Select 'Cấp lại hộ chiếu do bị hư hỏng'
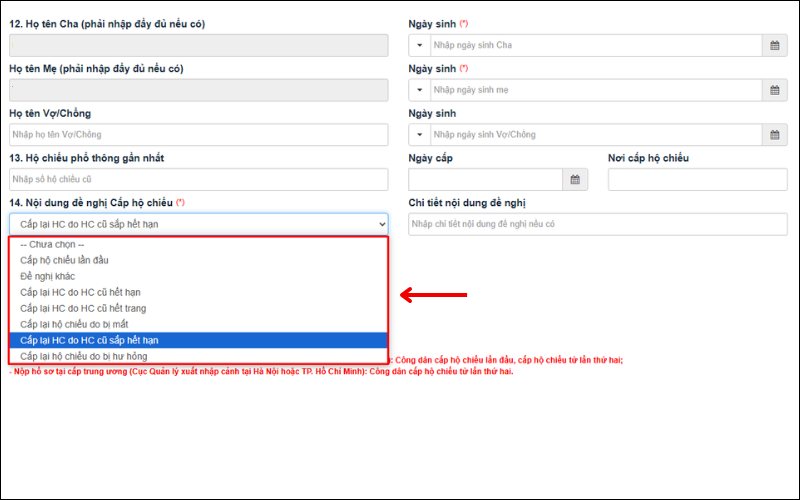 click(x=89, y=356)
